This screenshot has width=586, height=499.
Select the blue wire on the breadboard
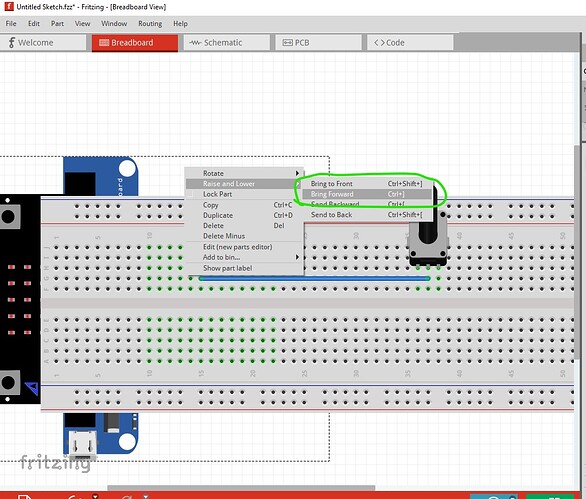pyautogui.click(x=314, y=278)
